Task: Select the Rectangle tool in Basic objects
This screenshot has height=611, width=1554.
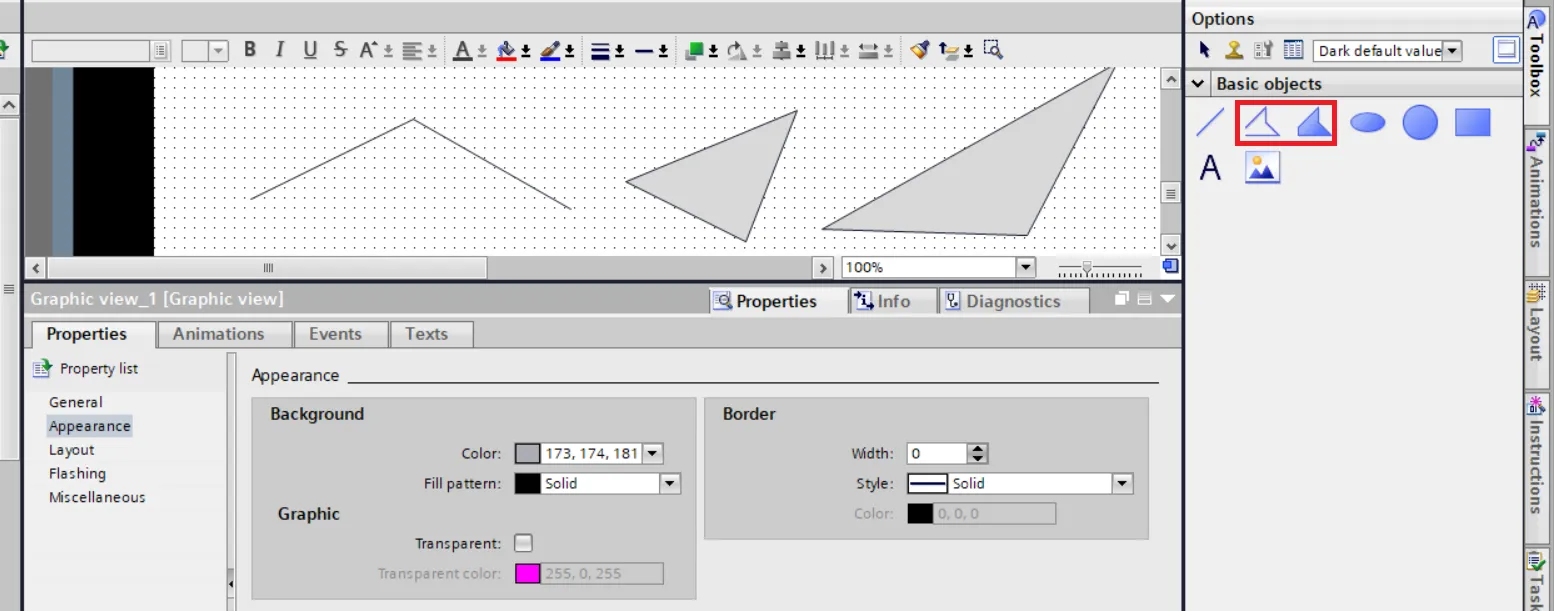Action: coord(1473,123)
